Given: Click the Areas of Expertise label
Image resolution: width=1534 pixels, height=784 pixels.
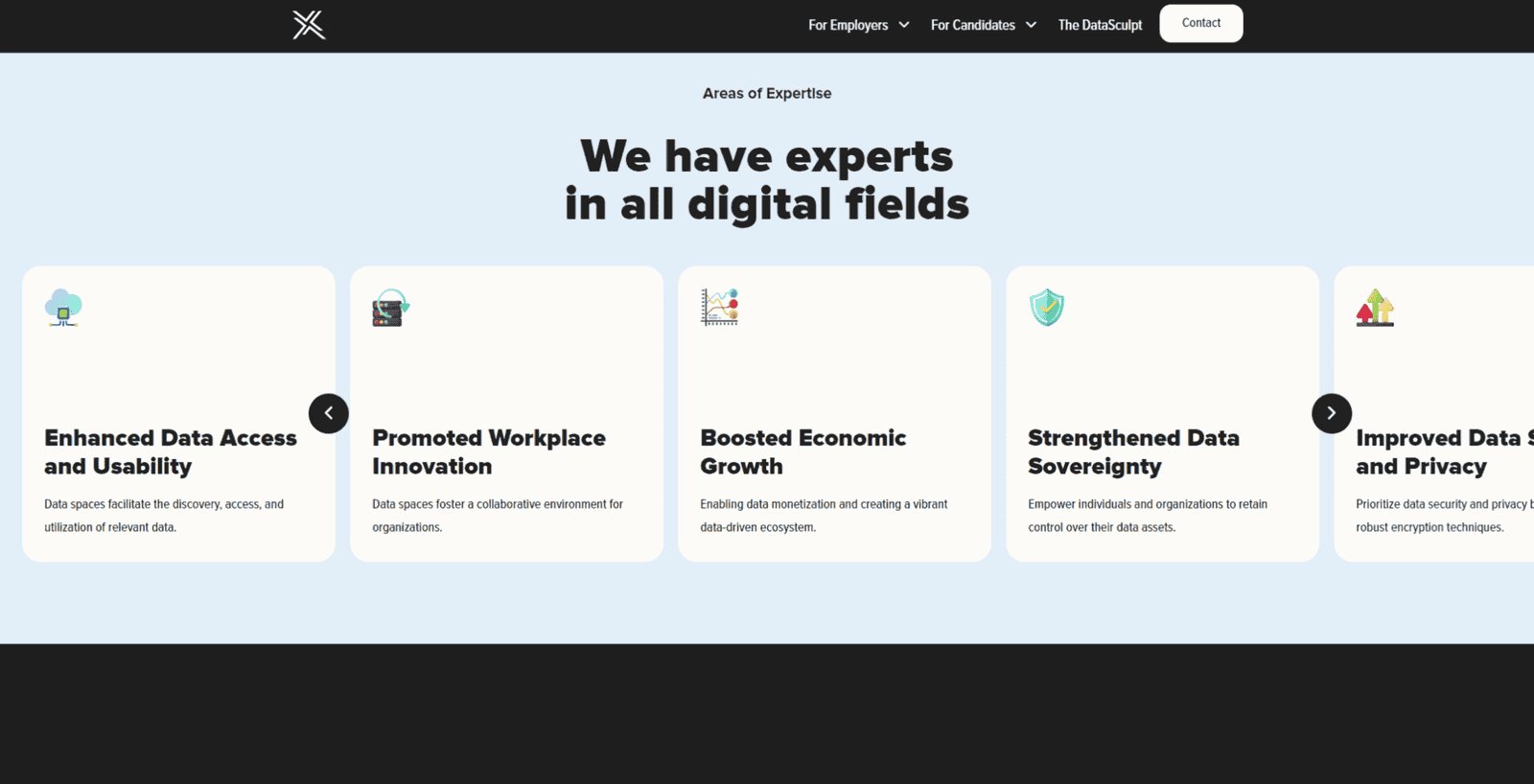Looking at the screenshot, I should pyautogui.click(x=766, y=93).
